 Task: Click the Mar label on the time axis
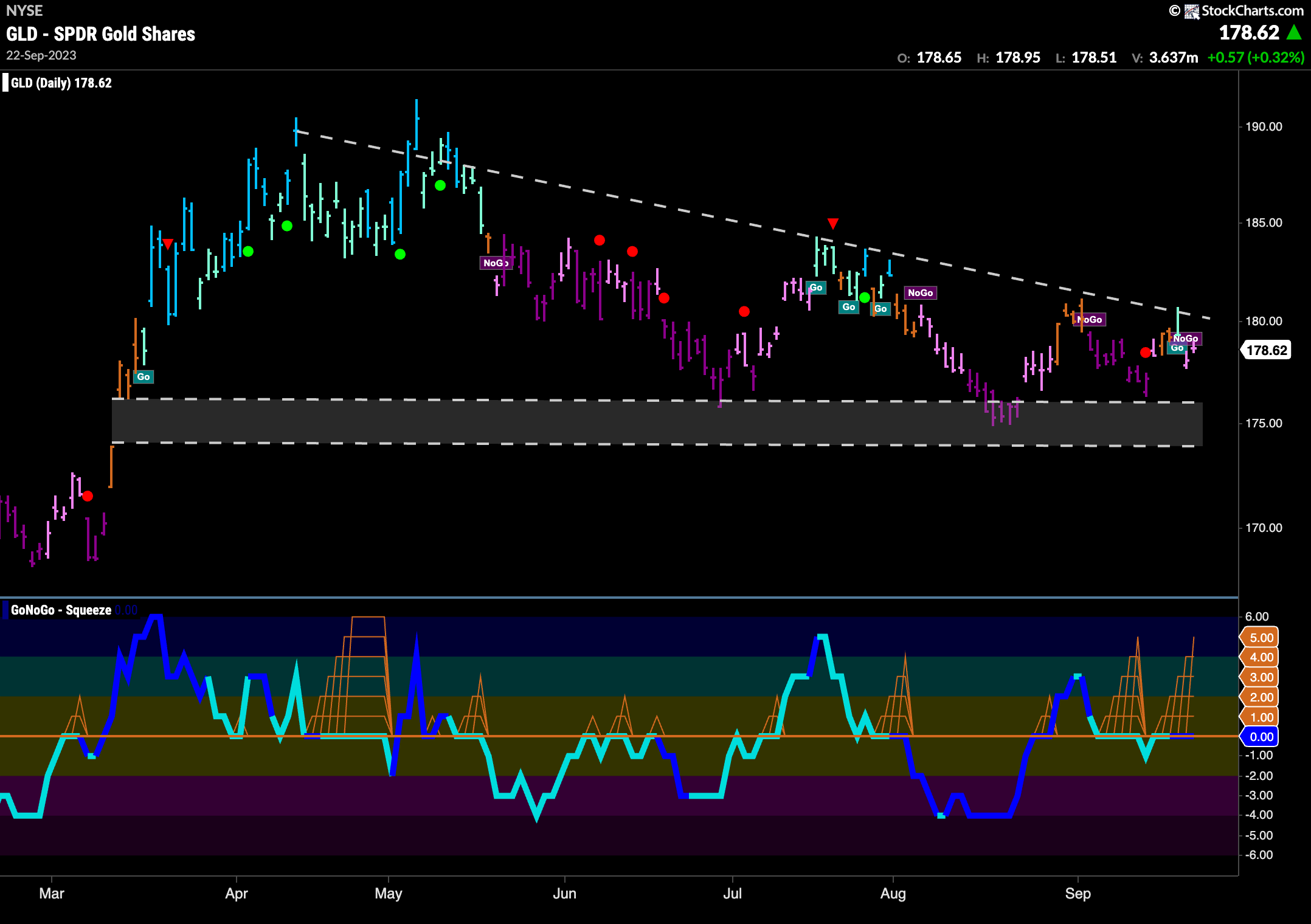52,894
